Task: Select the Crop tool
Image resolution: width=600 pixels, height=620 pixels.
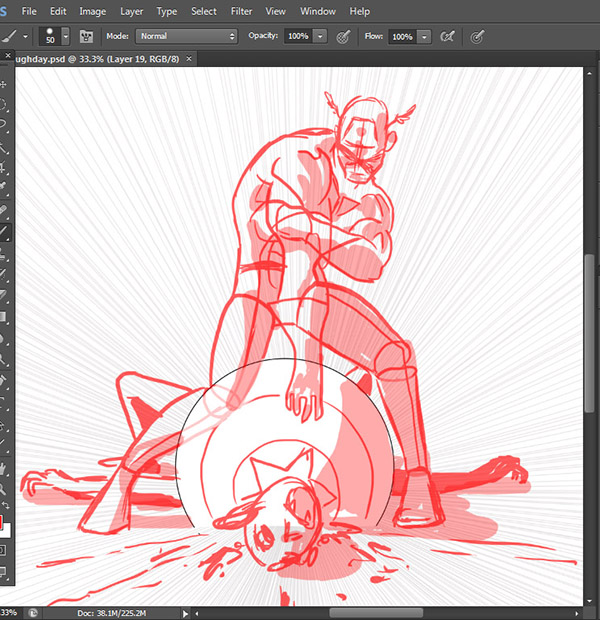Action: coord(4,168)
